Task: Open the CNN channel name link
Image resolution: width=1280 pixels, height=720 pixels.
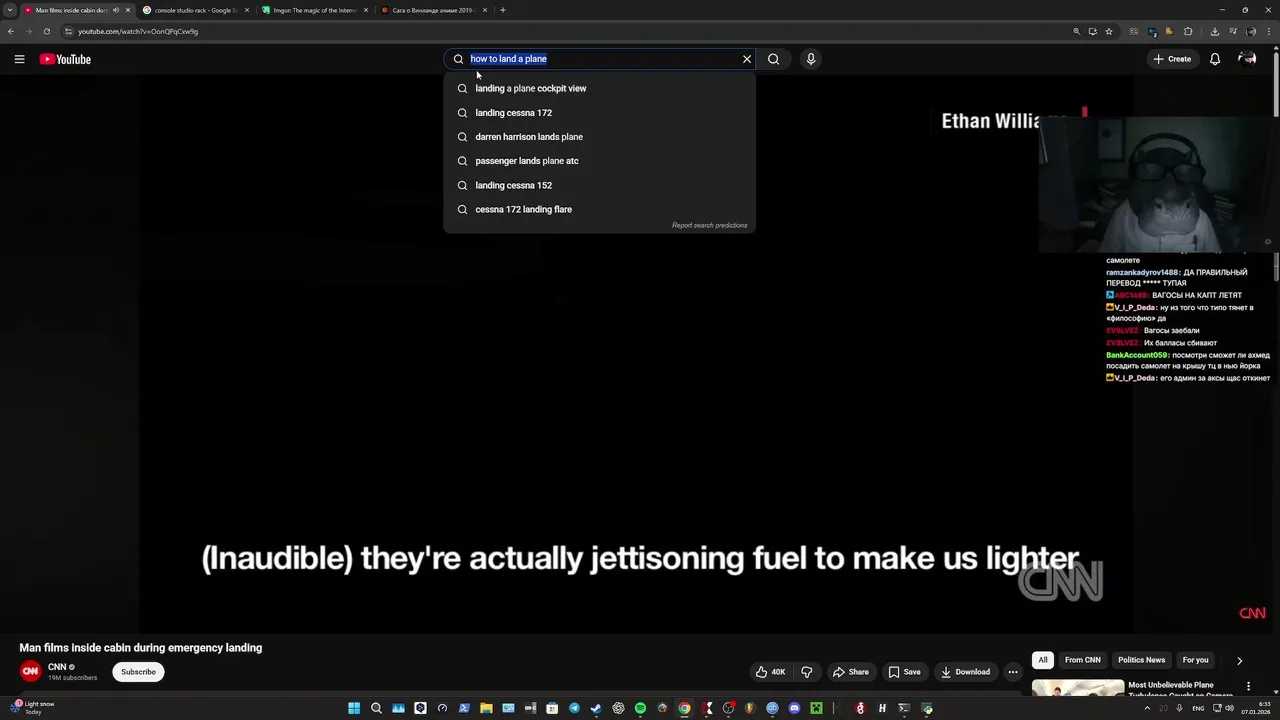Action: [x=57, y=667]
